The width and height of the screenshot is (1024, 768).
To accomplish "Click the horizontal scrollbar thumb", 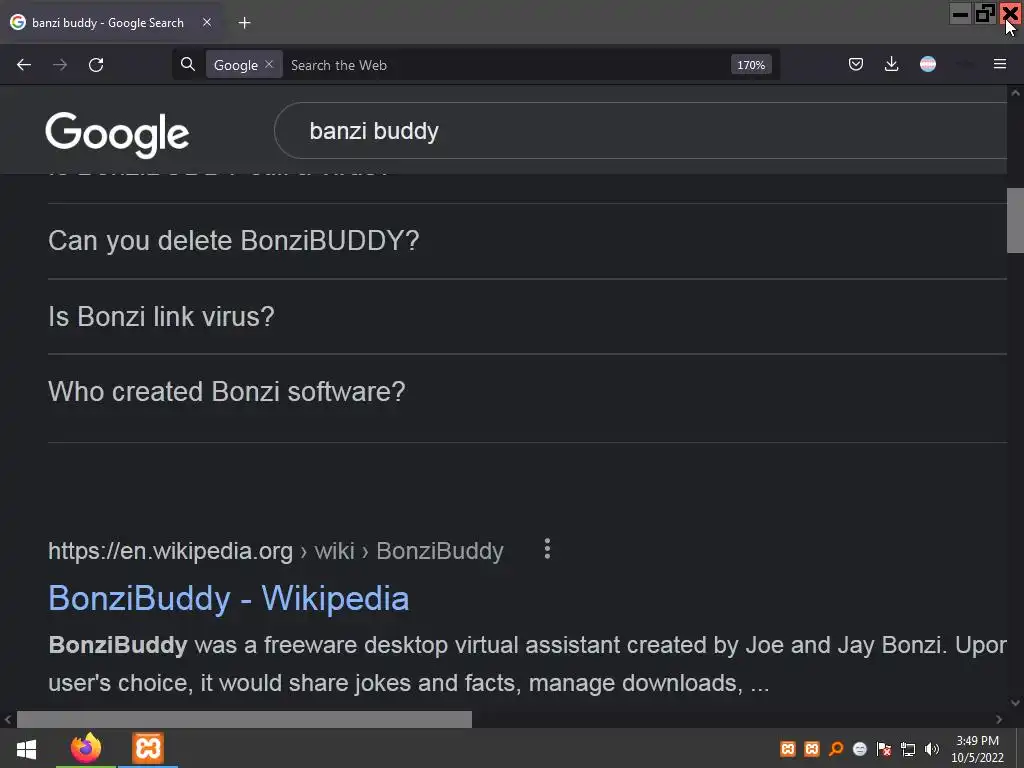I will (x=244, y=719).
